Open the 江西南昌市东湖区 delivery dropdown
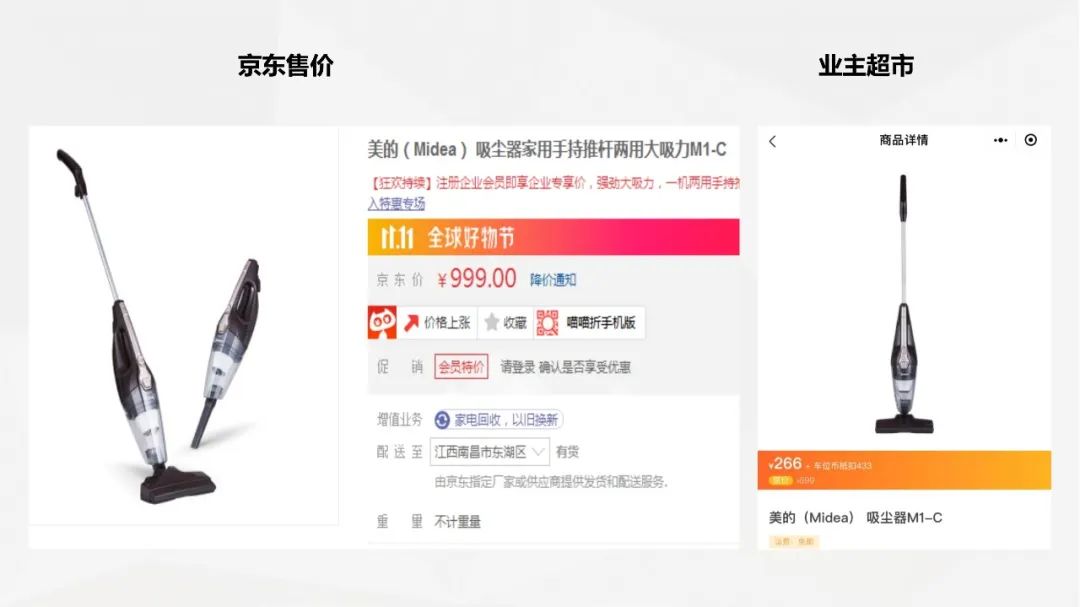1080x607 pixels. [x=490, y=452]
